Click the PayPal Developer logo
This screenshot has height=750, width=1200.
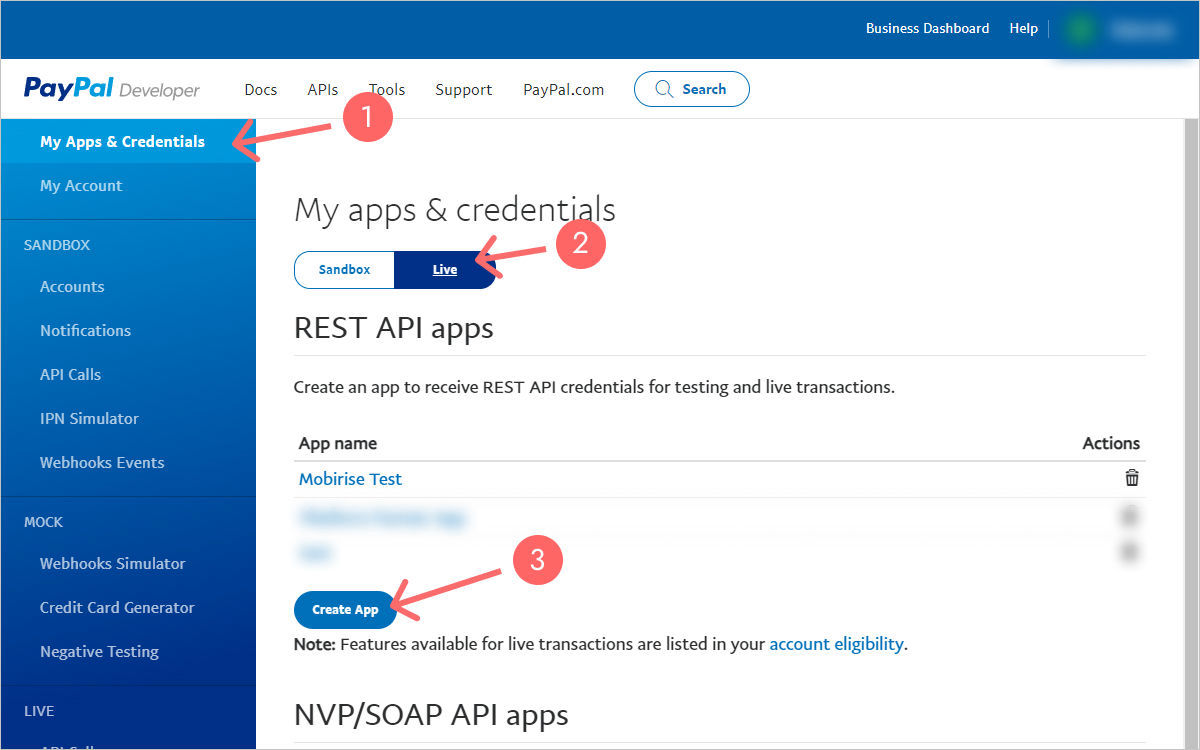coord(112,89)
